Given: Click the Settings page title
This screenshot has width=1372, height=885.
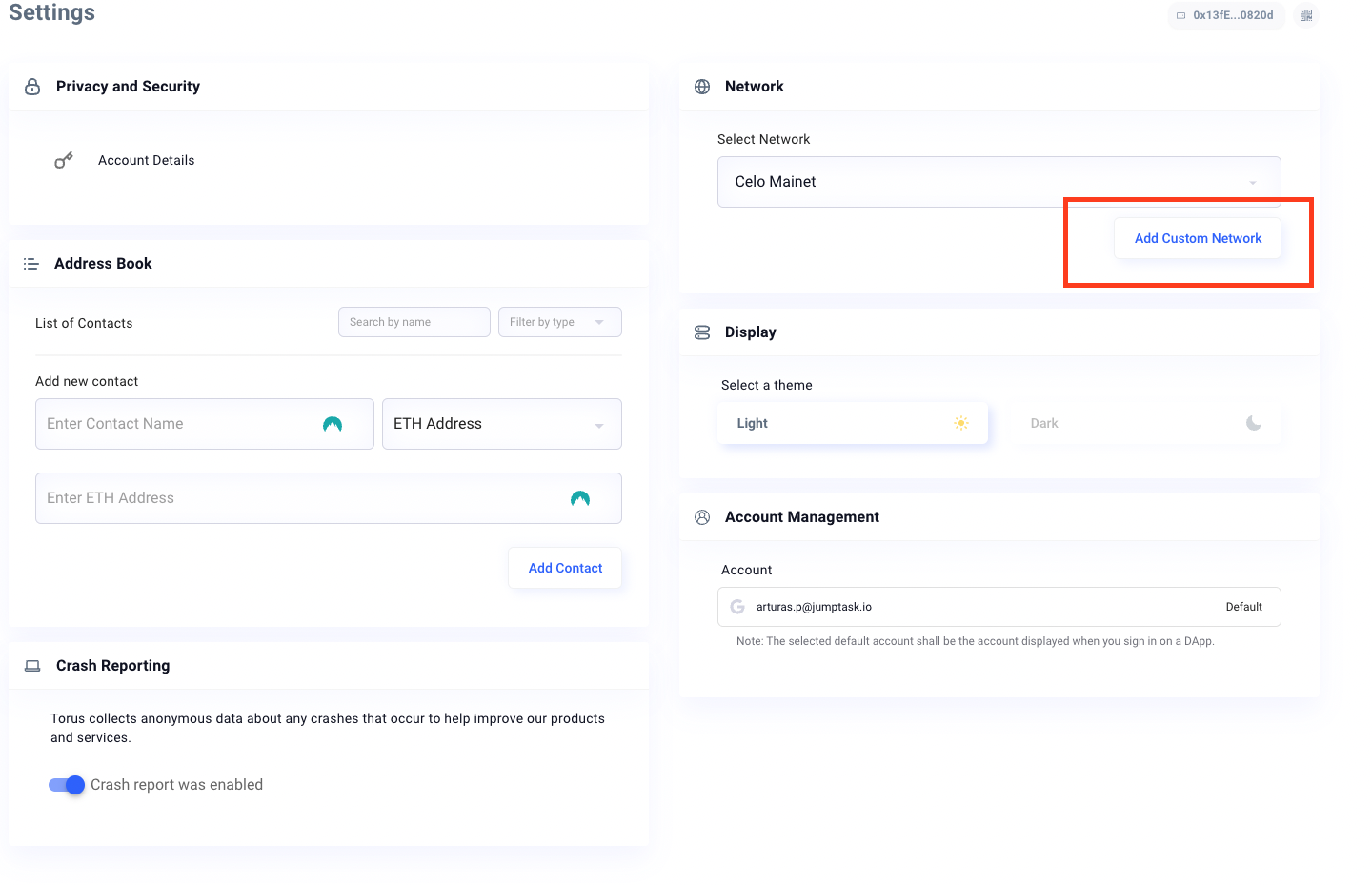Looking at the screenshot, I should point(52,12).
